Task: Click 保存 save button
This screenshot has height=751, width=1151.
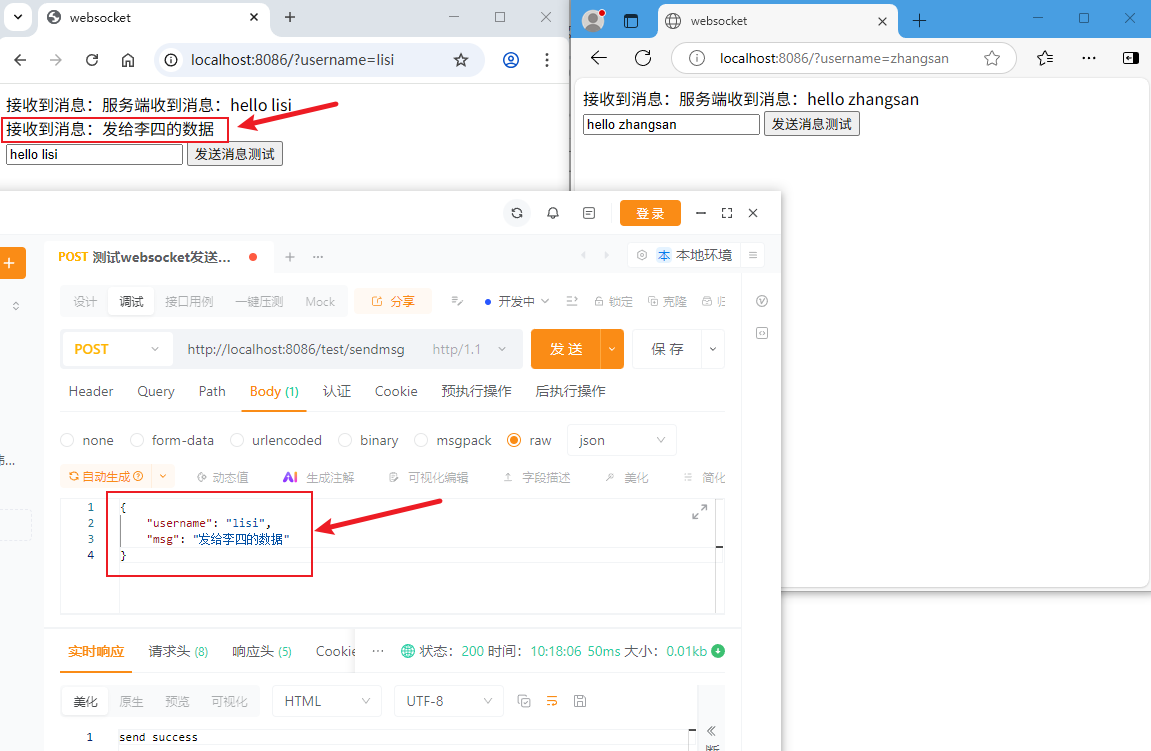Action: tap(667, 349)
